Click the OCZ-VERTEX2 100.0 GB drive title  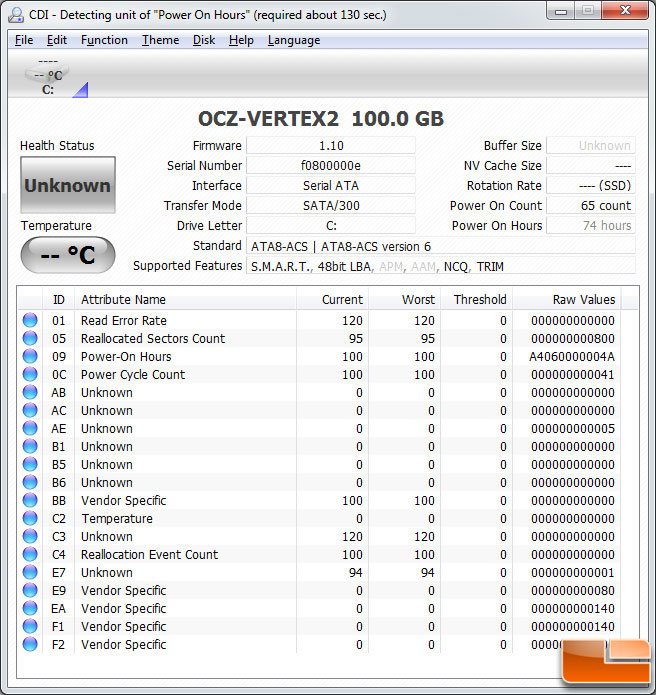click(320, 119)
